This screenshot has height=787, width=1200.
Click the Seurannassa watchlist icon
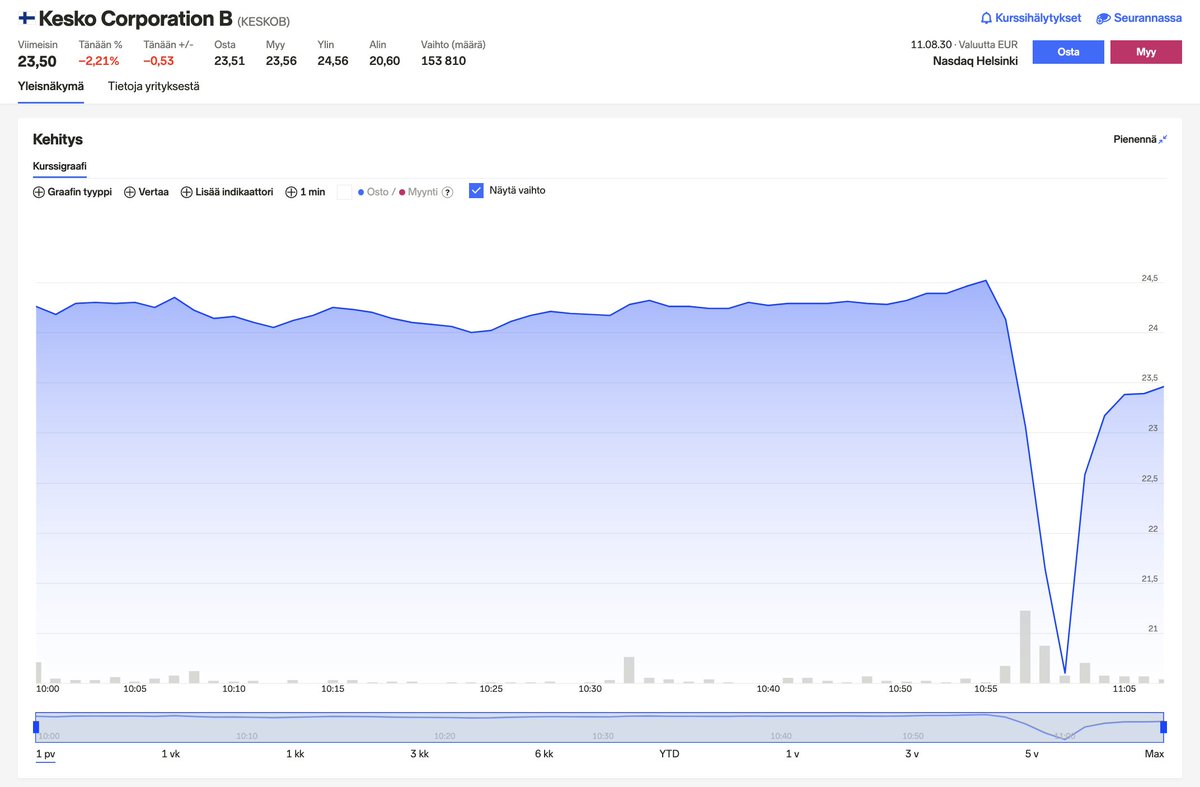pyautogui.click(x=1104, y=18)
